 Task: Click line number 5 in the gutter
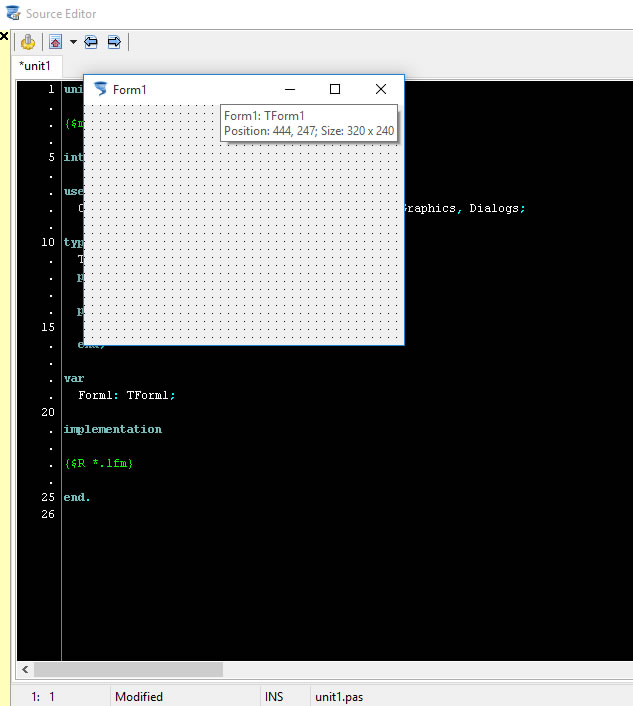[51, 157]
